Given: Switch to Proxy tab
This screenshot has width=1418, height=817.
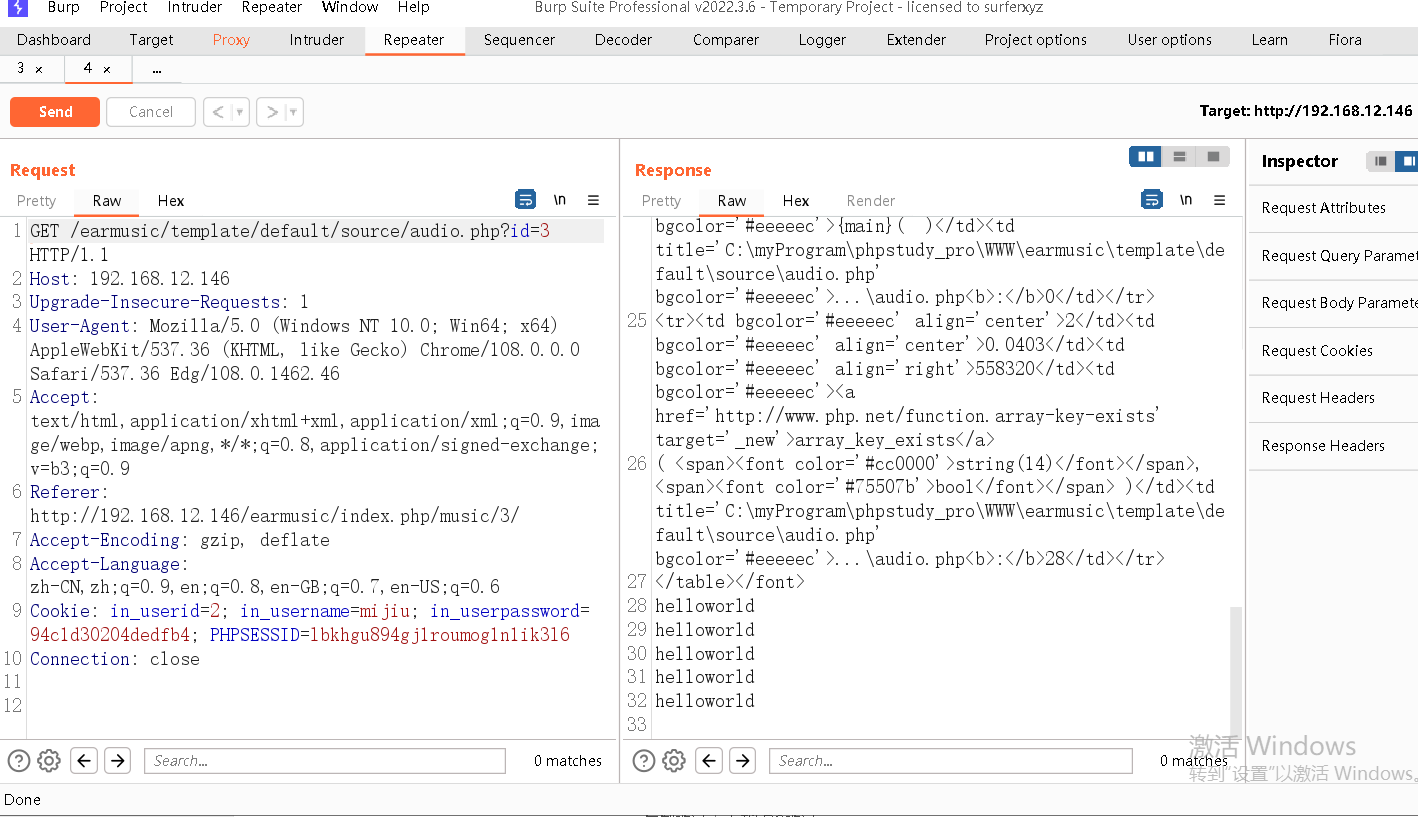Looking at the screenshot, I should click(x=231, y=40).
